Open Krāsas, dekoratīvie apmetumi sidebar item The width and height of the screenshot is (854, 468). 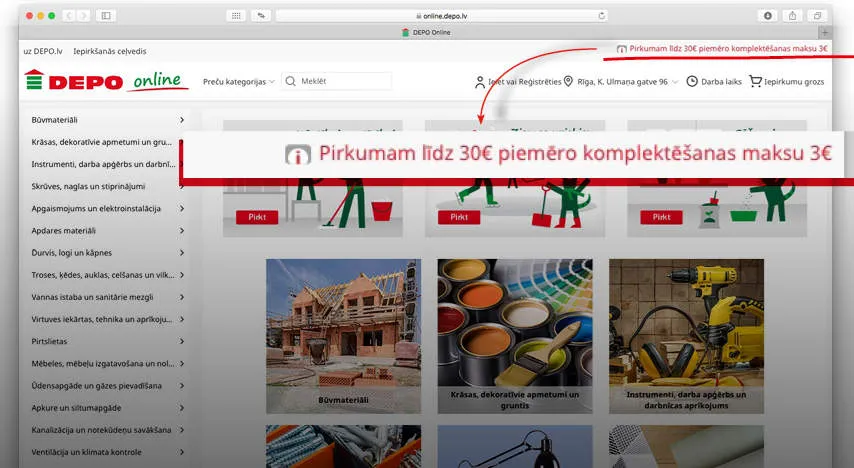click(x=101, y=142)
